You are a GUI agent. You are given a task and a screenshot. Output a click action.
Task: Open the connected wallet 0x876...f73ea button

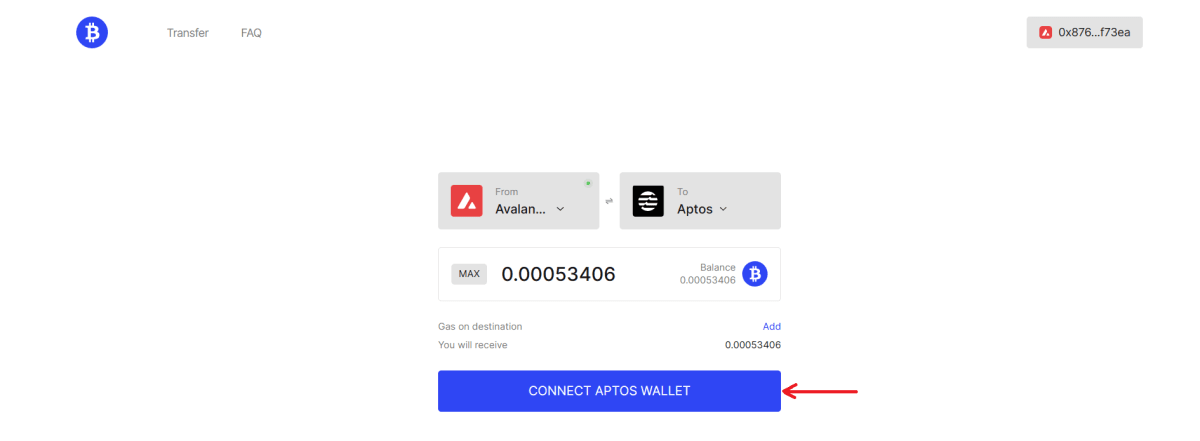(x=1084, y=32)
